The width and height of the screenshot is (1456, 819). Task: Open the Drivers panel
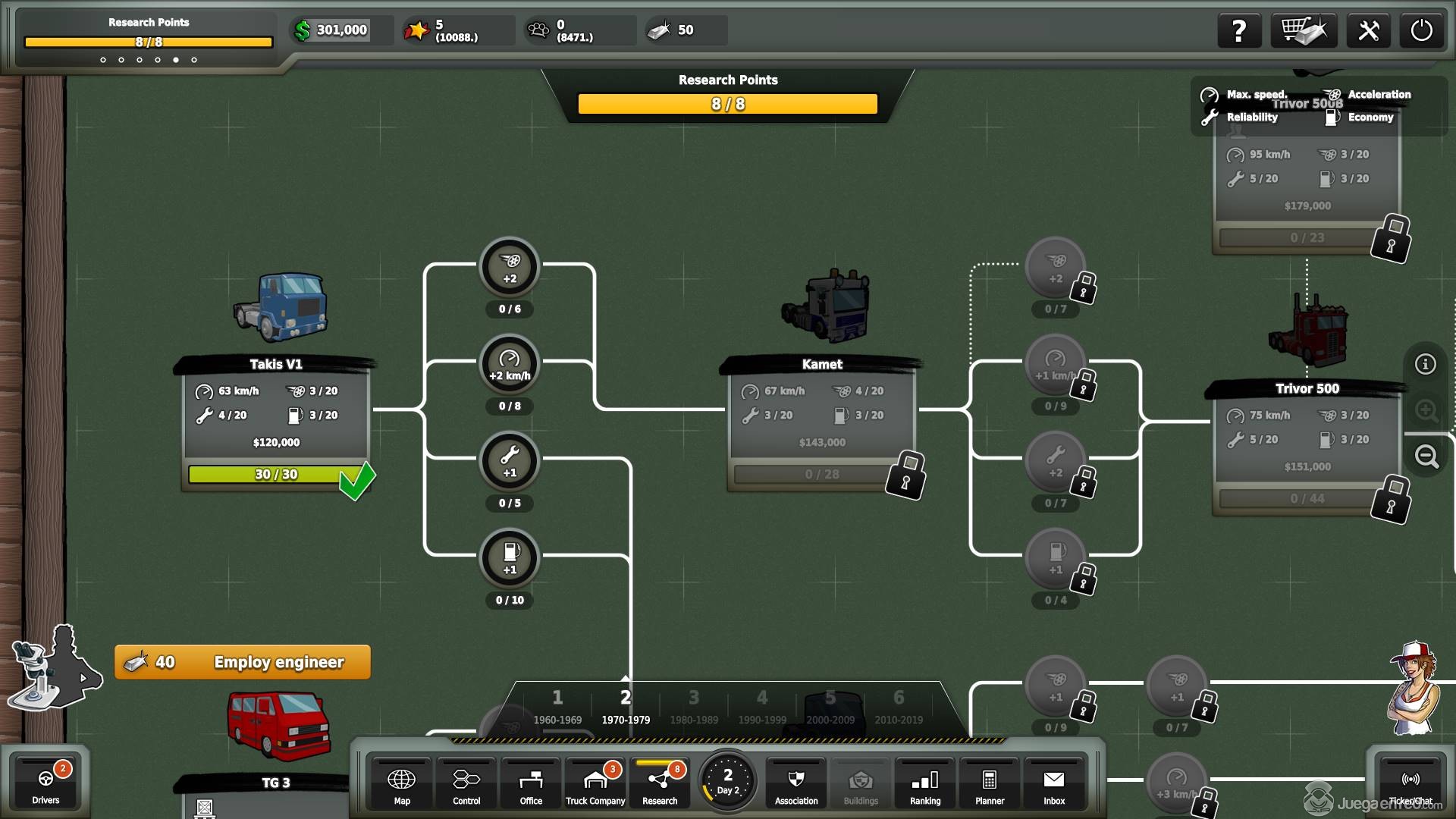click(x=45, y=785)
